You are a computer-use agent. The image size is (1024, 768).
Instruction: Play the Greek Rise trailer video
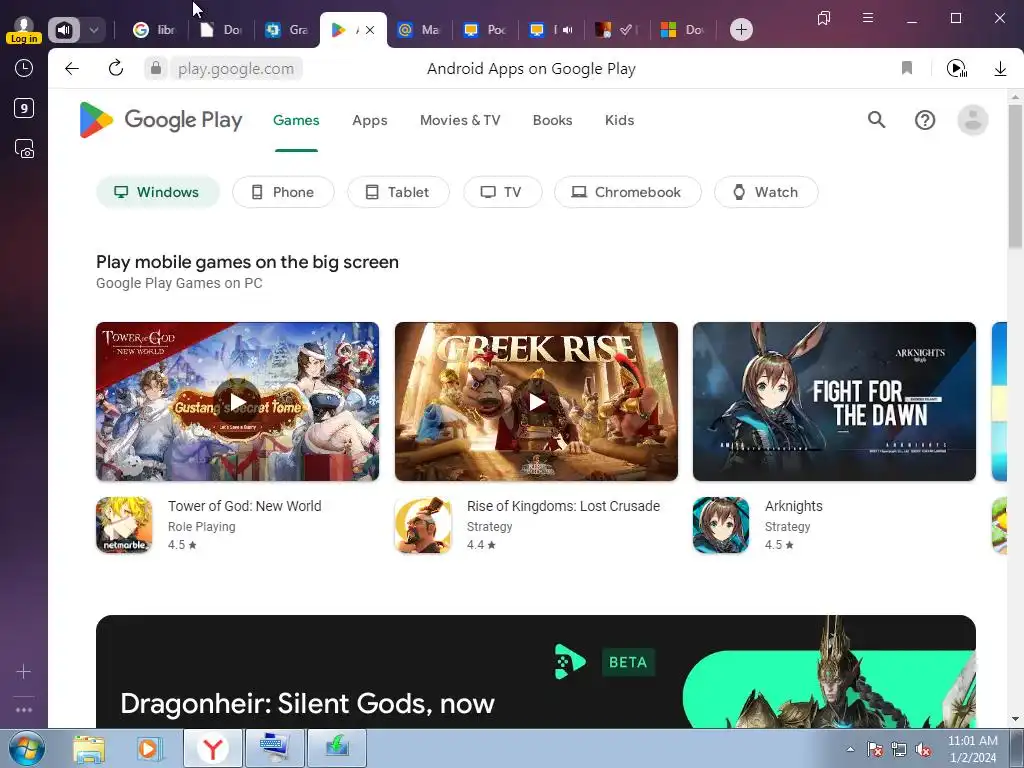tap(536, 402)
